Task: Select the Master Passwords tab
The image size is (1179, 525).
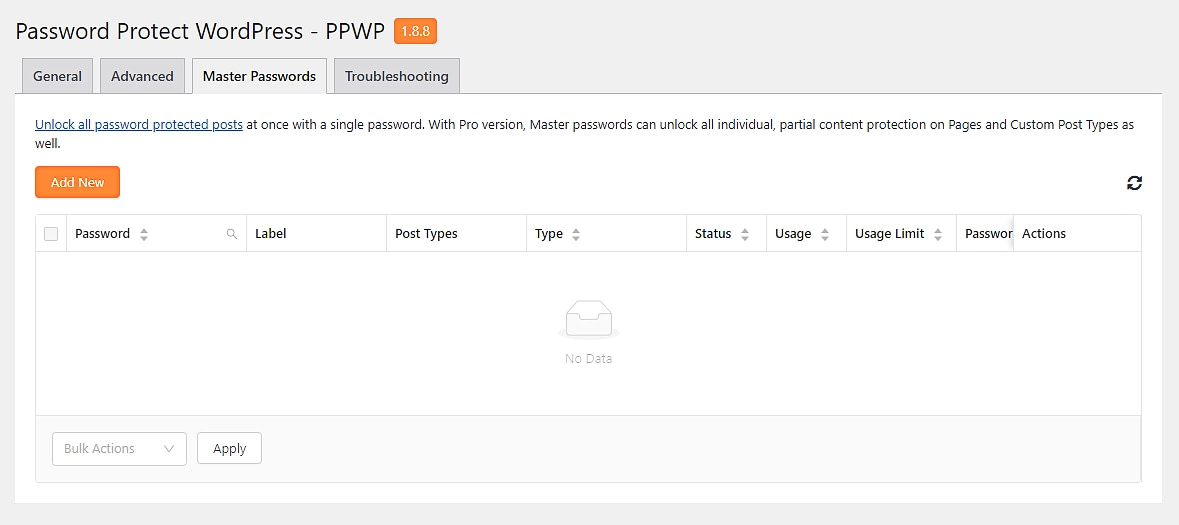Action: [x=259, y=76]
